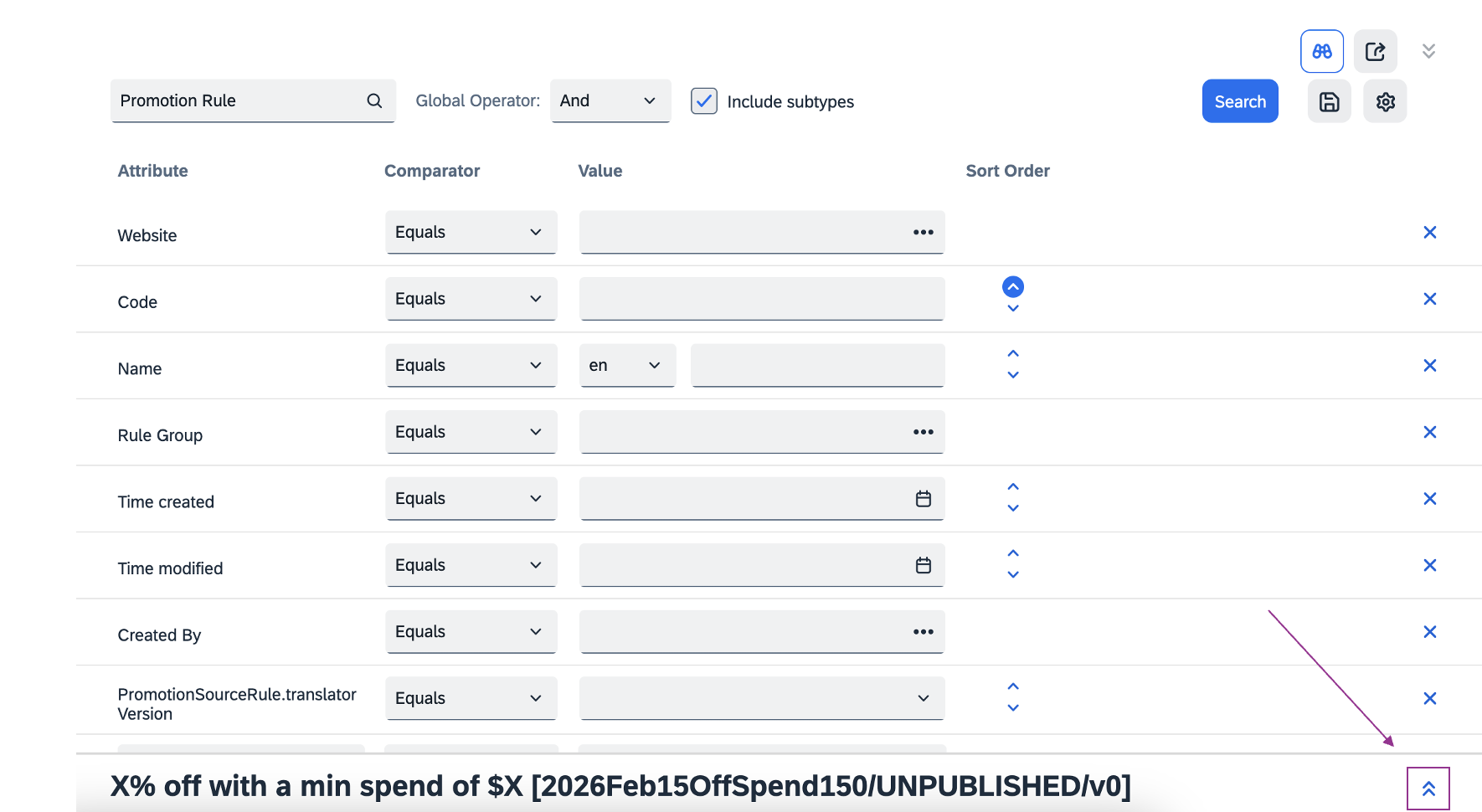Expand editor panel with double-chevron up
This screenshot has height=812, width=1482.
pyautogui.click(x=1428, y=789)
